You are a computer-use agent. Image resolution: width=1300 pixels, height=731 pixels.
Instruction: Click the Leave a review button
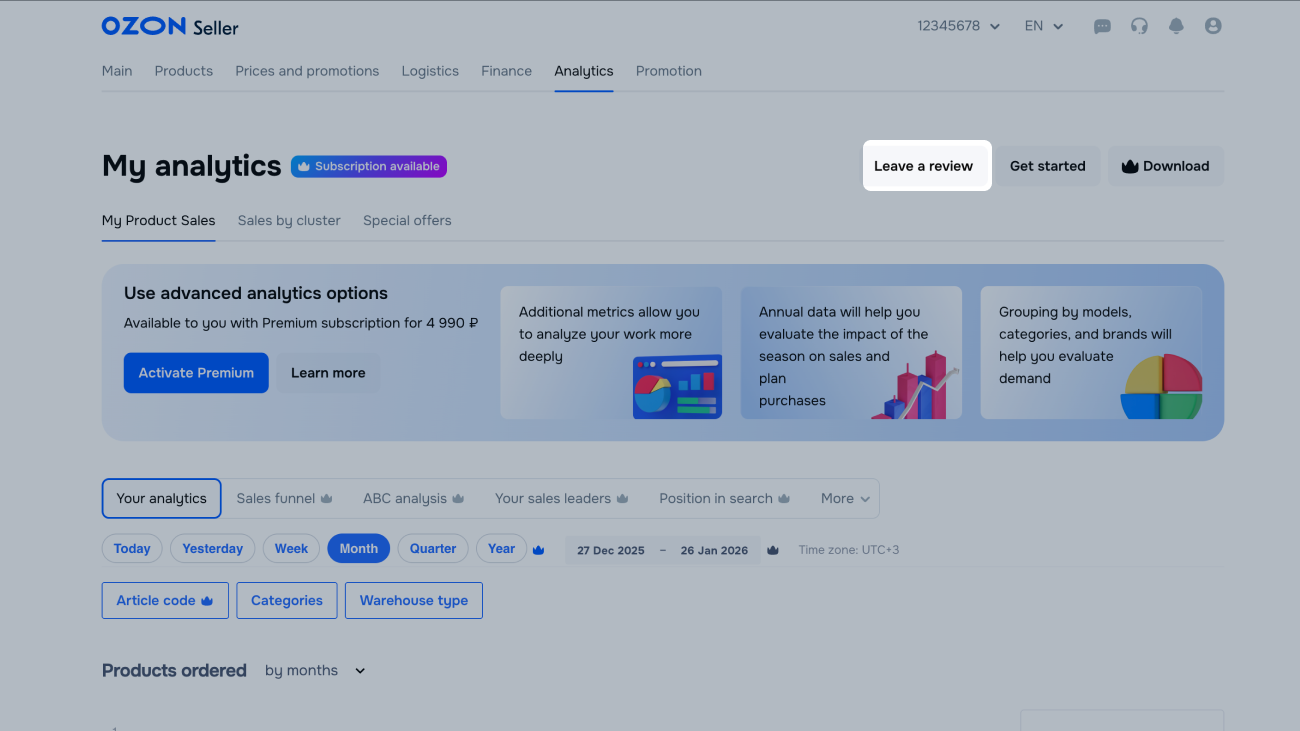pos(923,166)
